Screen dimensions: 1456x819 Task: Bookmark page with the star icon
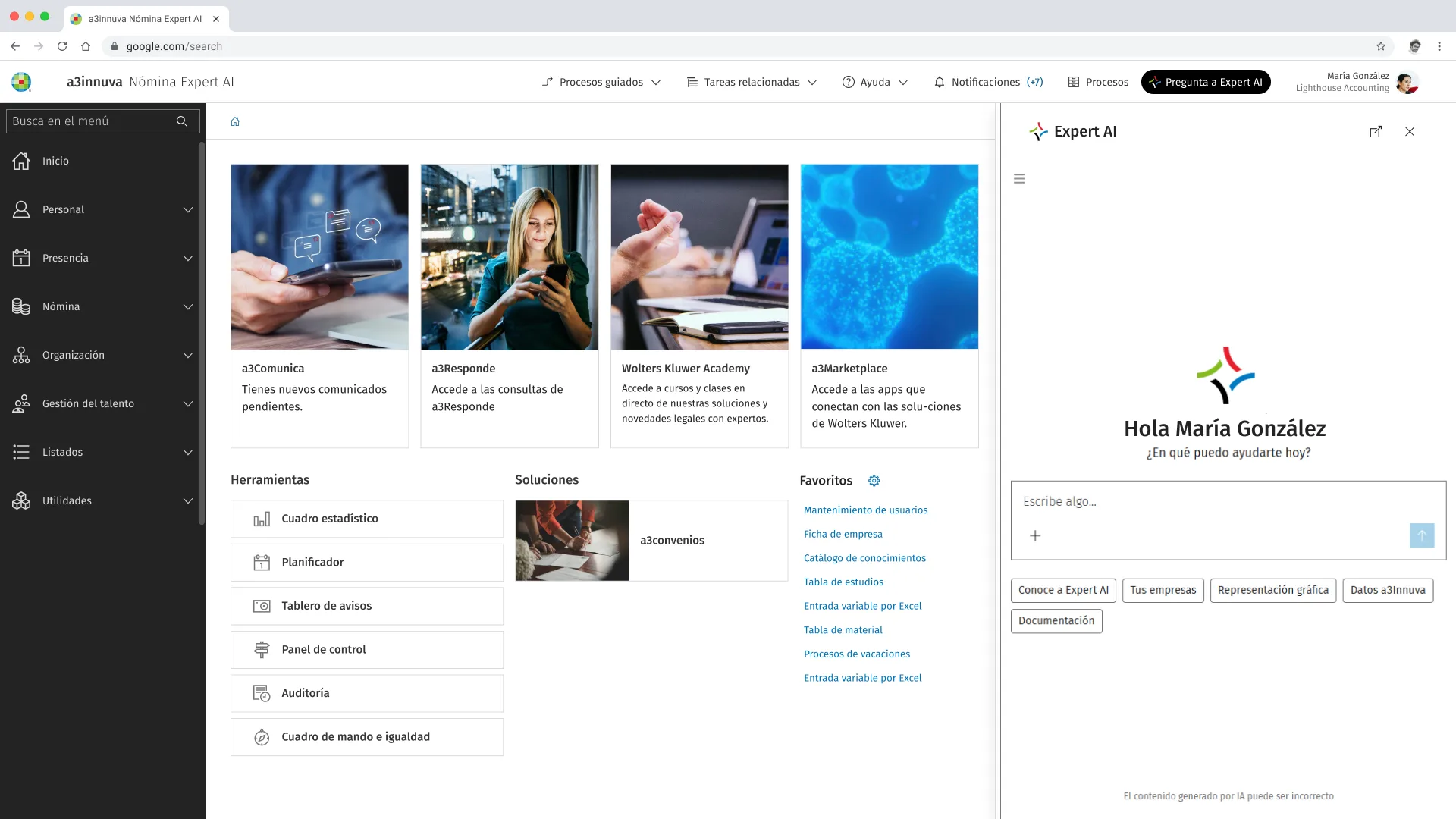click(1381, 46)
